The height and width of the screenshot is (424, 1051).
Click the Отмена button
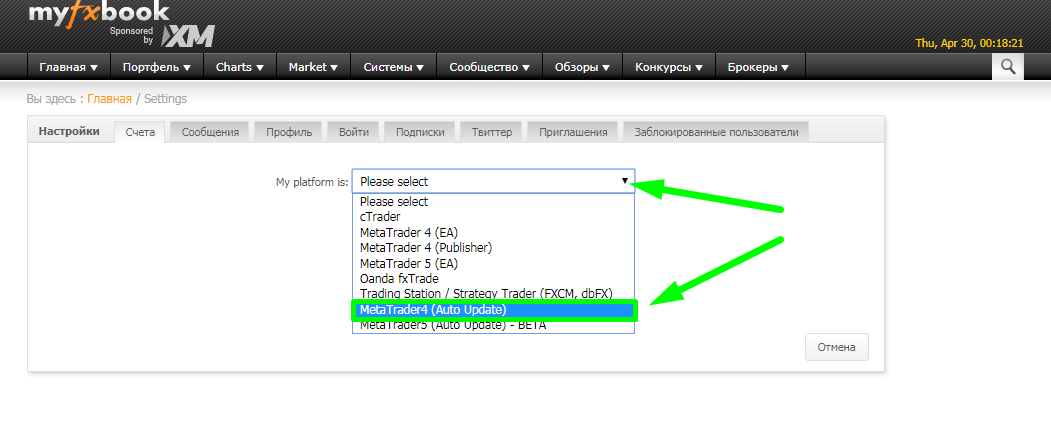click(837, 348)
